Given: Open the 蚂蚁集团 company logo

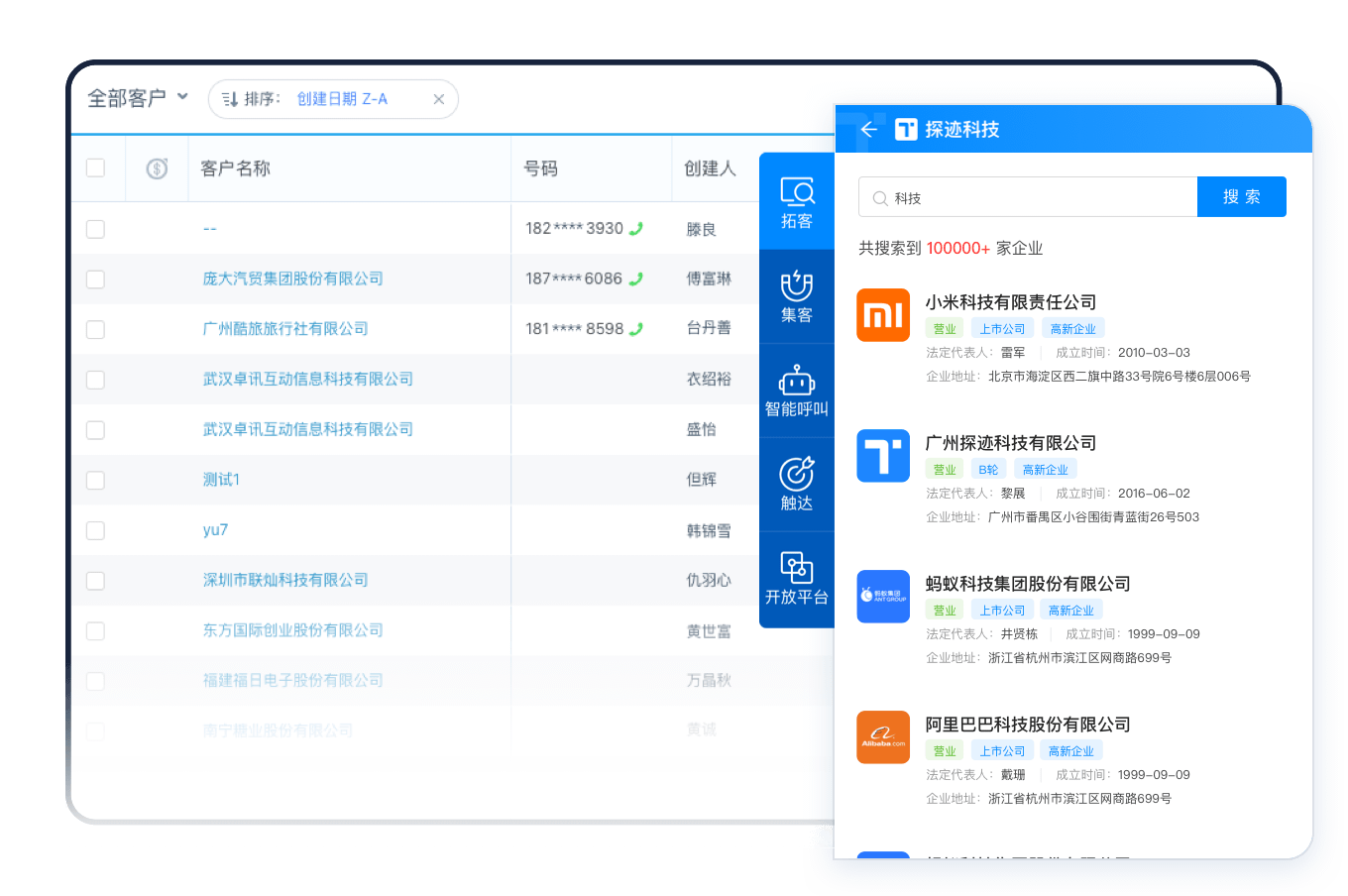Looking at the screenshot, I should 883,597.
